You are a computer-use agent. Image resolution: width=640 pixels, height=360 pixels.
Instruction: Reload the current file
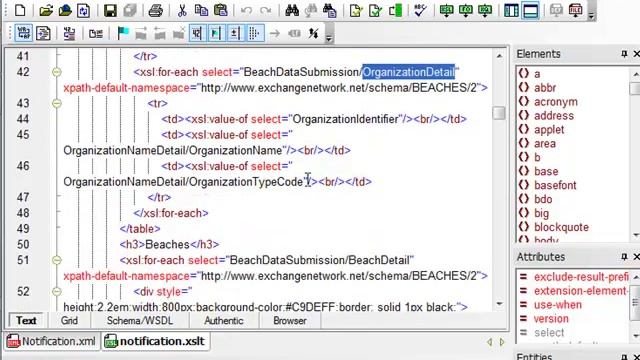84,10
